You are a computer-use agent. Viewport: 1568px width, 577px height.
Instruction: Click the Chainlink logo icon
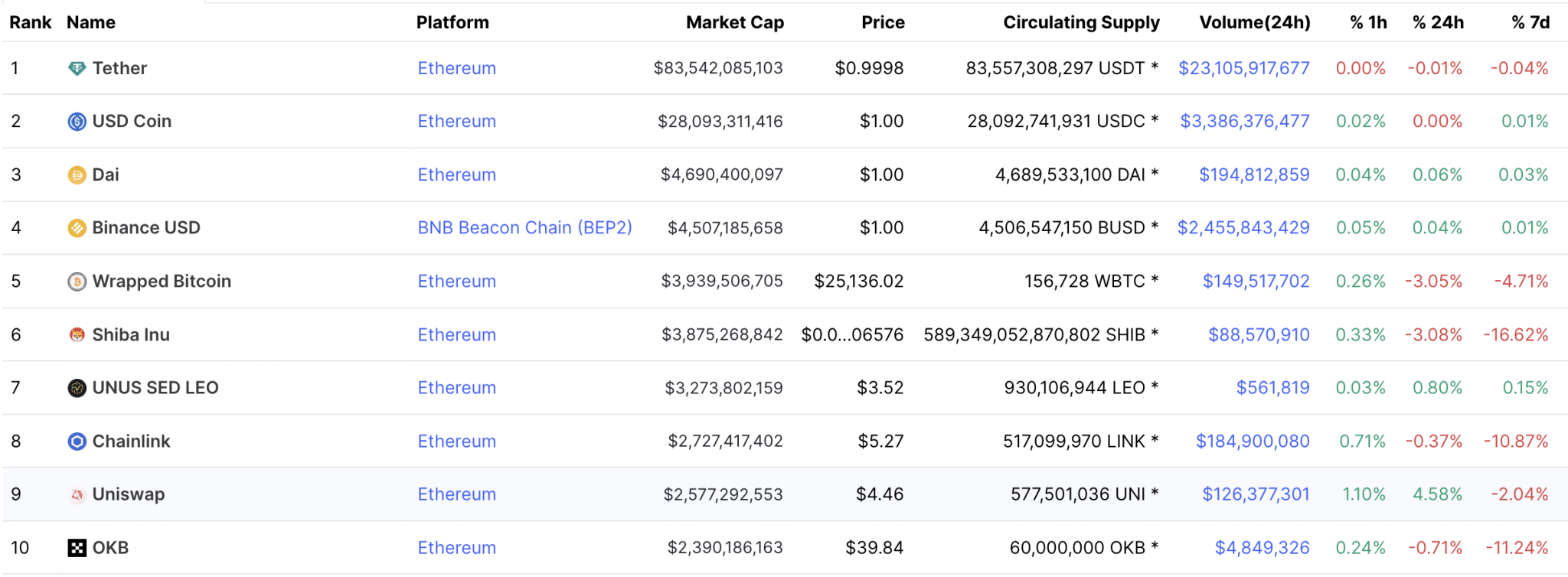(77, 442)
